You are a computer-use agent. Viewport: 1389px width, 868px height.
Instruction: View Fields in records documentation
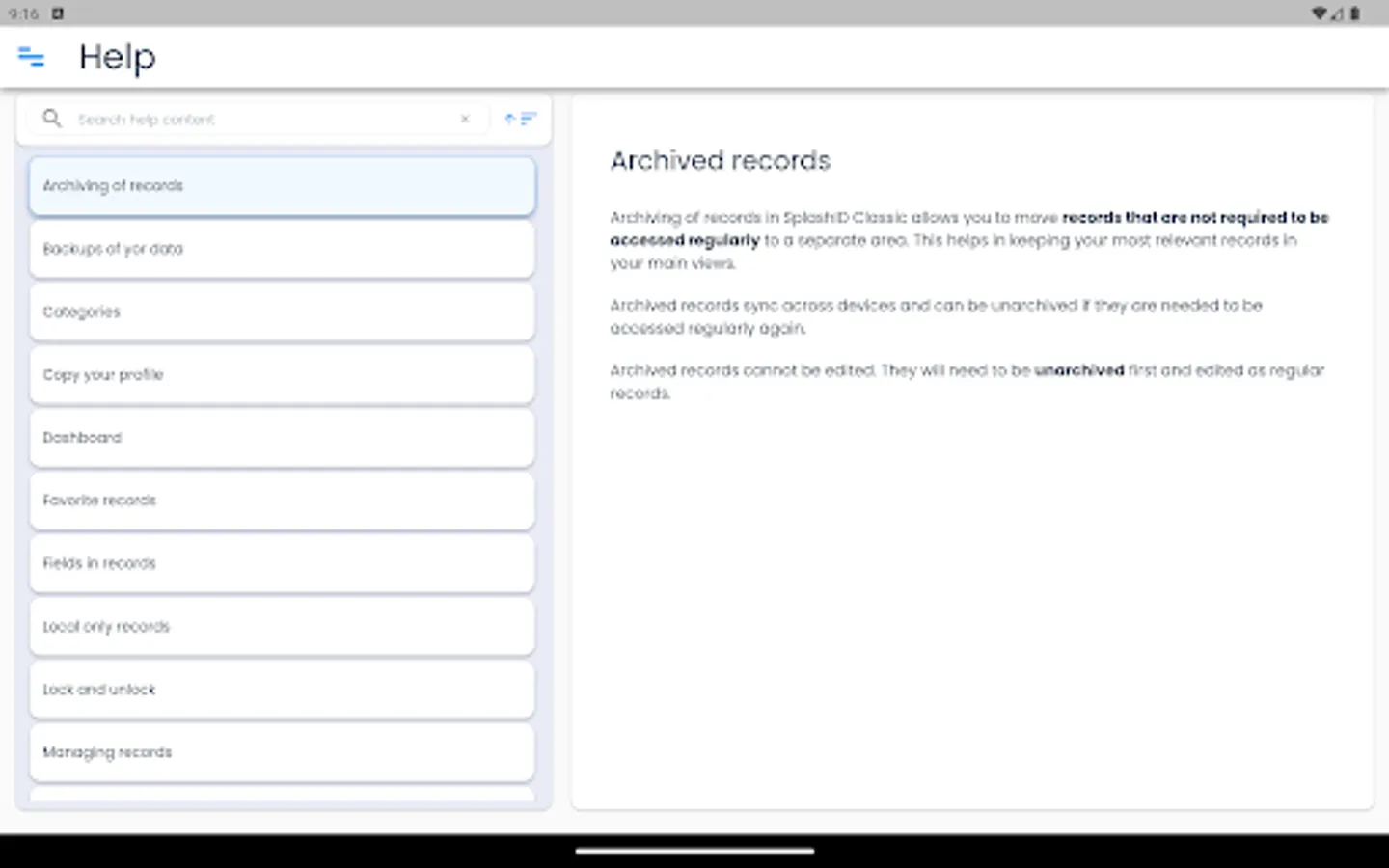pos(281,563)
